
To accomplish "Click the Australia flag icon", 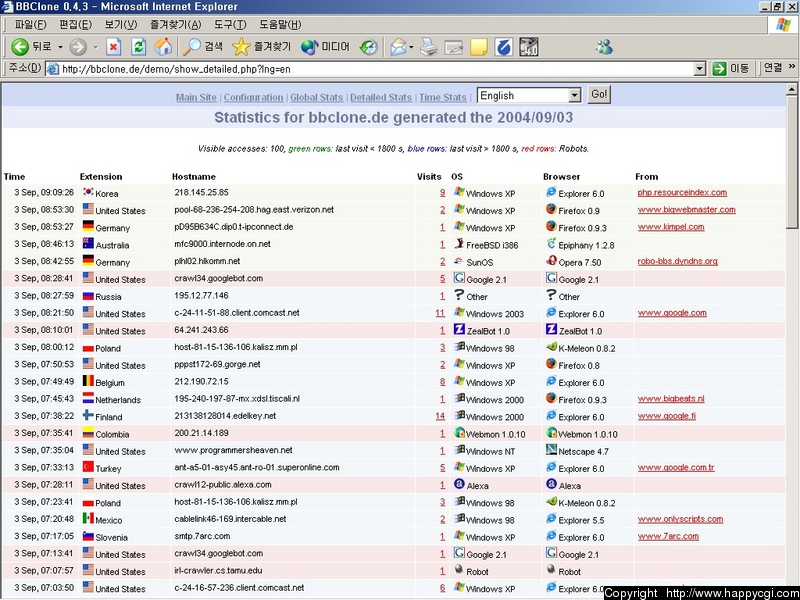I will [88, 243].
